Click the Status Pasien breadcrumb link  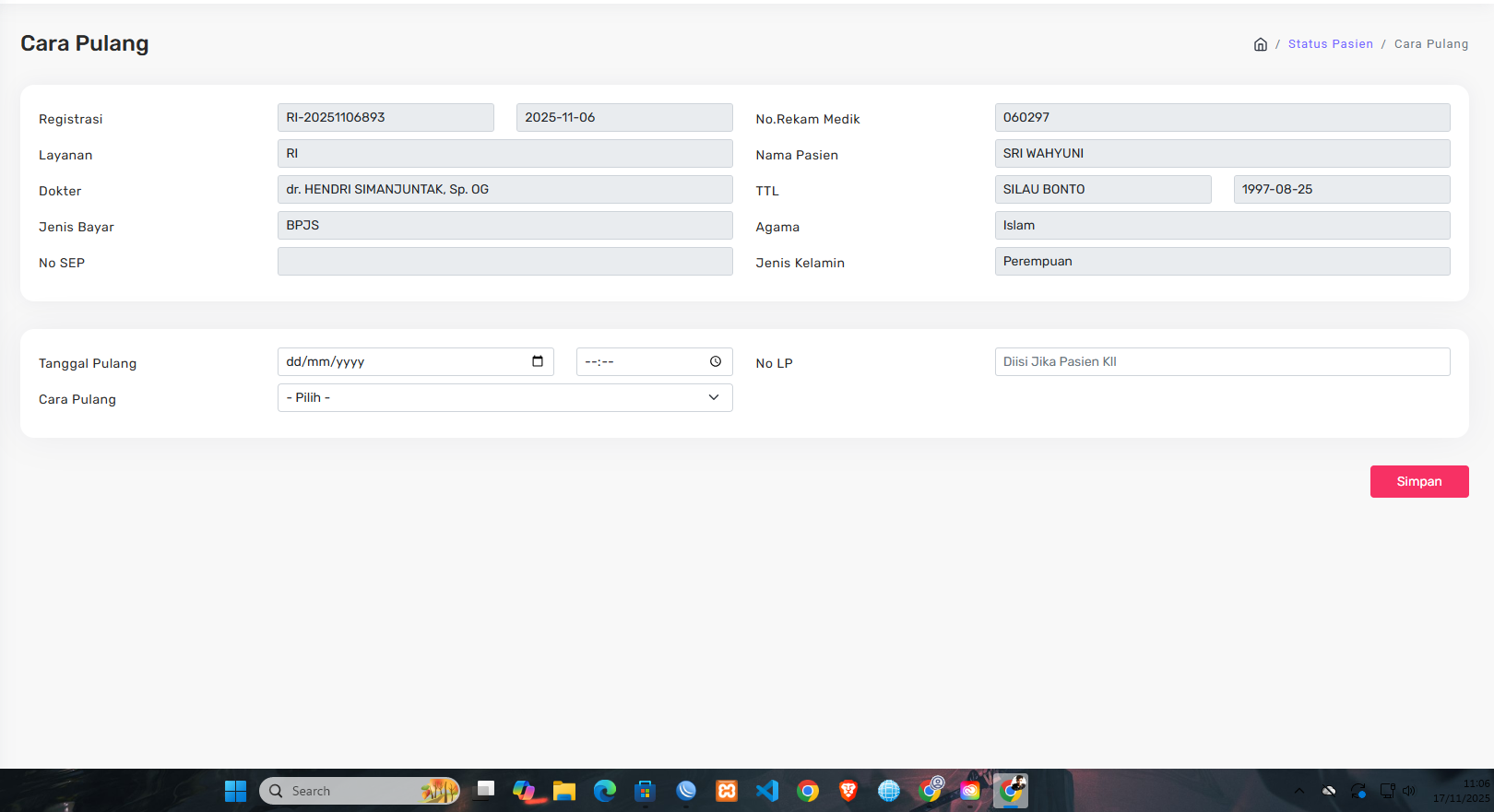pos(1331,44)
